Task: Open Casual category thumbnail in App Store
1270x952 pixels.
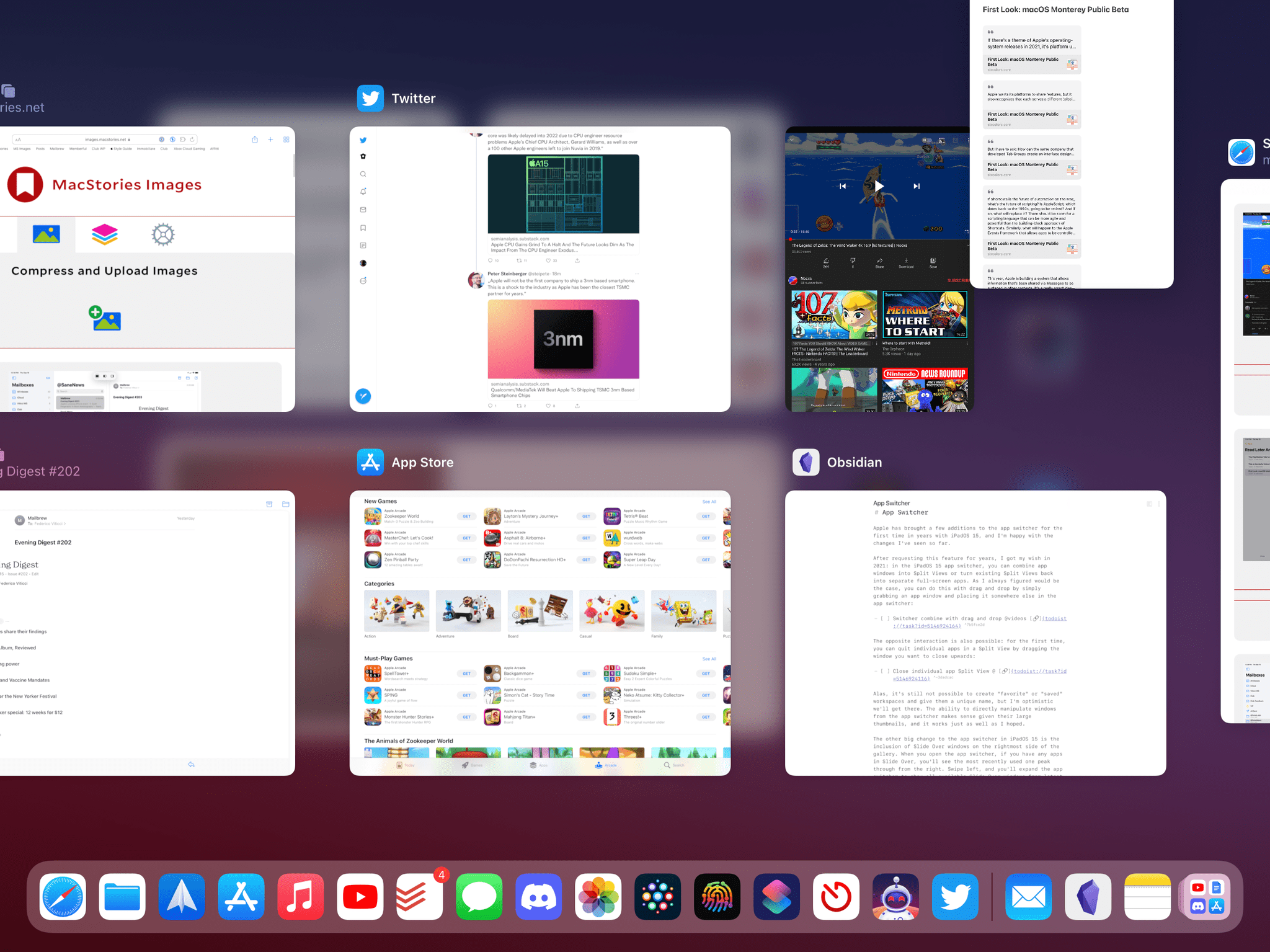Action: click(611, 611)
